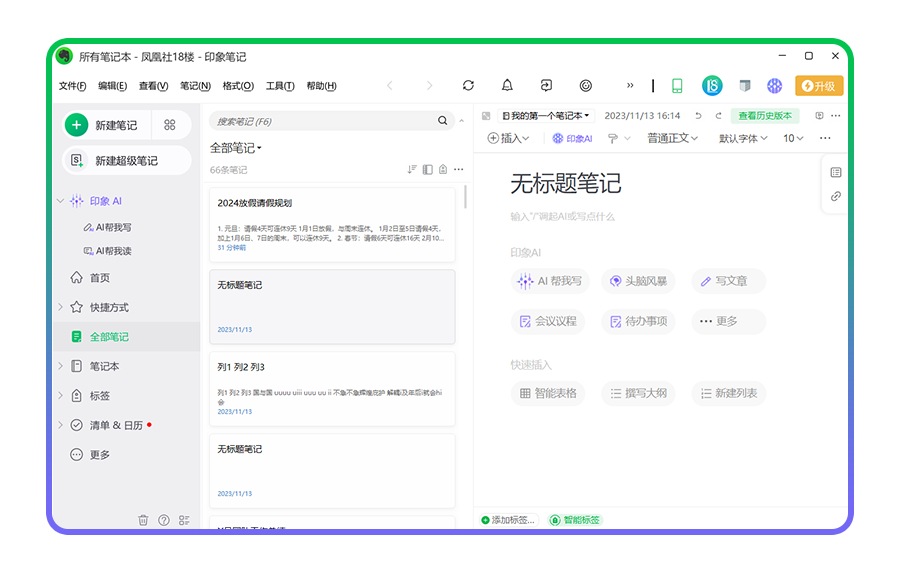Screen dimensions: 900x572
Task: Expand the 快捷方式 section
Action: coord(60,307)
